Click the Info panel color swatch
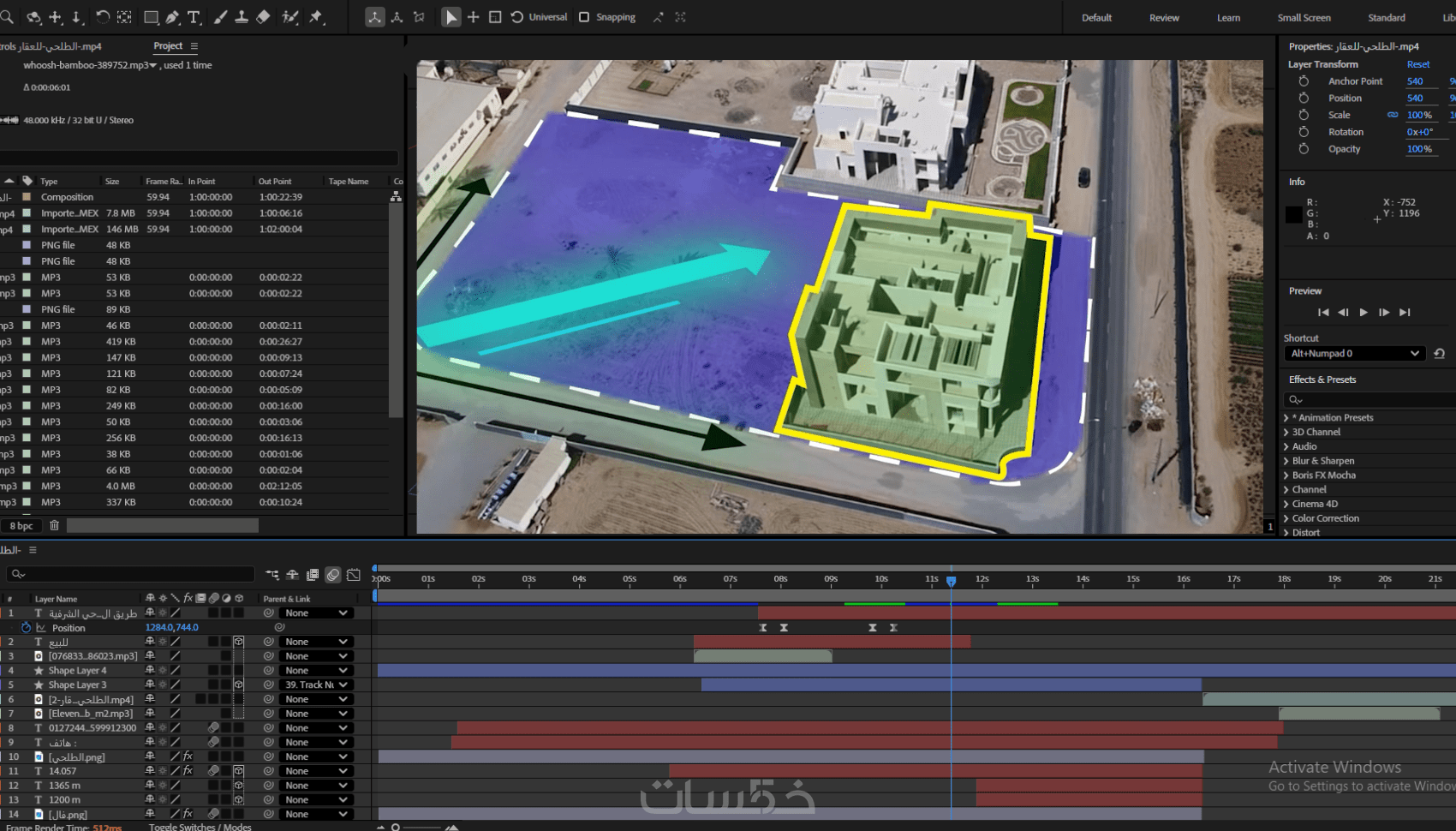1456x831 pixels. coord(1293,214)
